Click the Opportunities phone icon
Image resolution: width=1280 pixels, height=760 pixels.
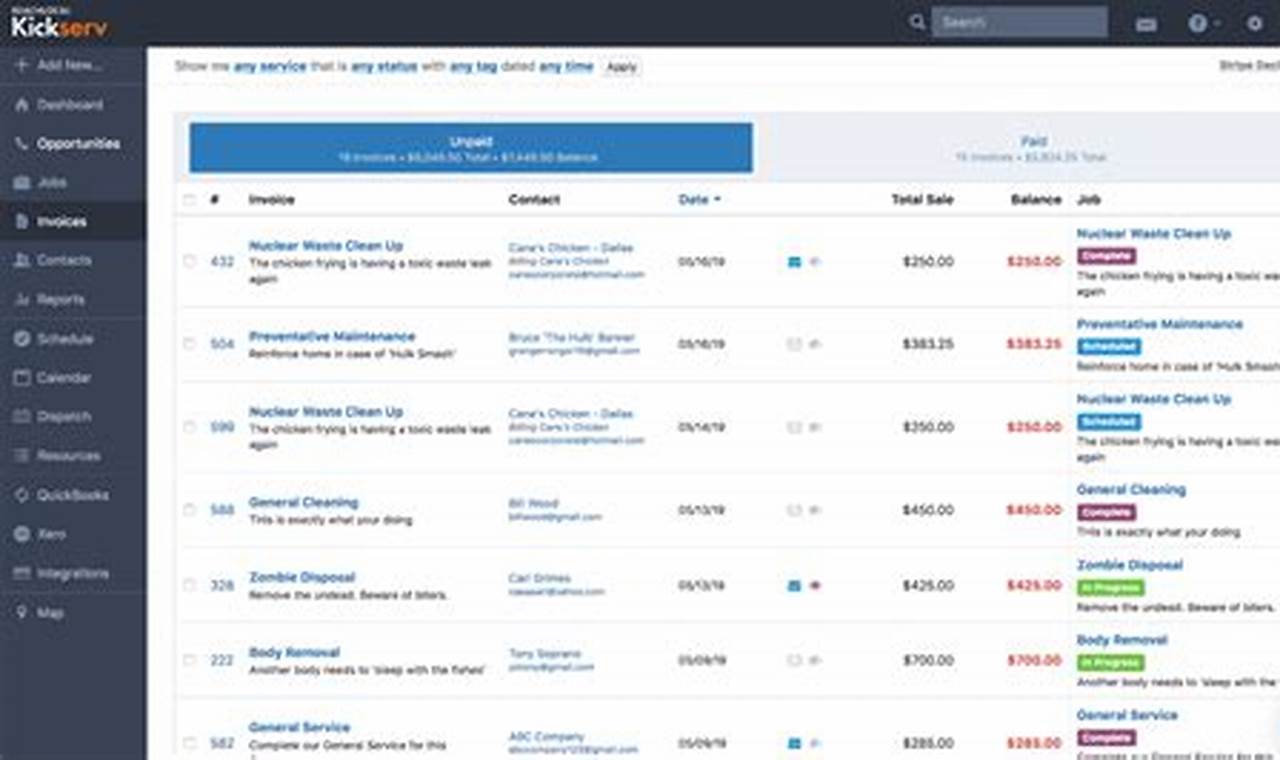click(x=22, y=143)
